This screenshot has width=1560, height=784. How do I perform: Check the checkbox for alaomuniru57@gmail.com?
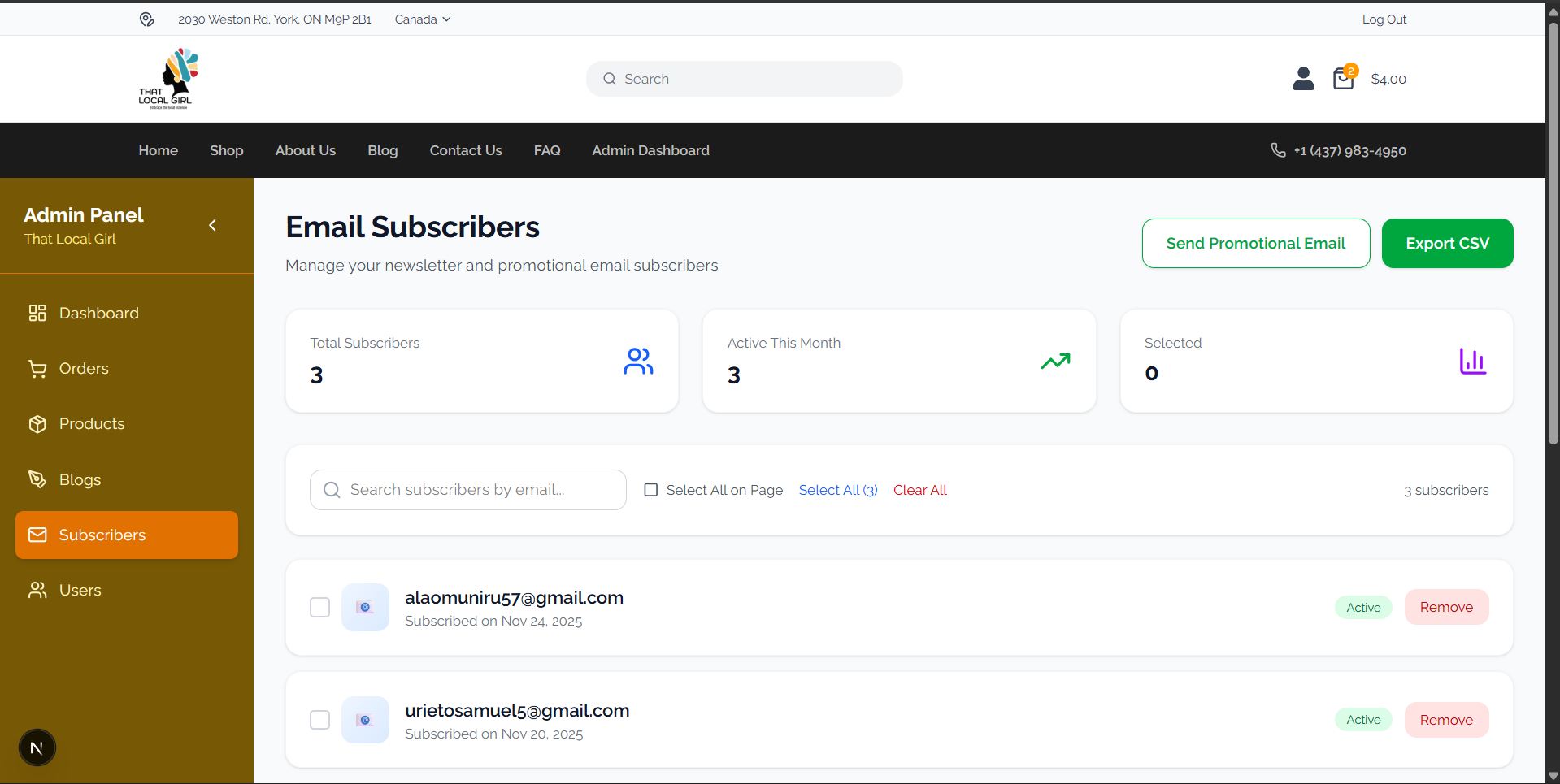[x=319, y=607]
